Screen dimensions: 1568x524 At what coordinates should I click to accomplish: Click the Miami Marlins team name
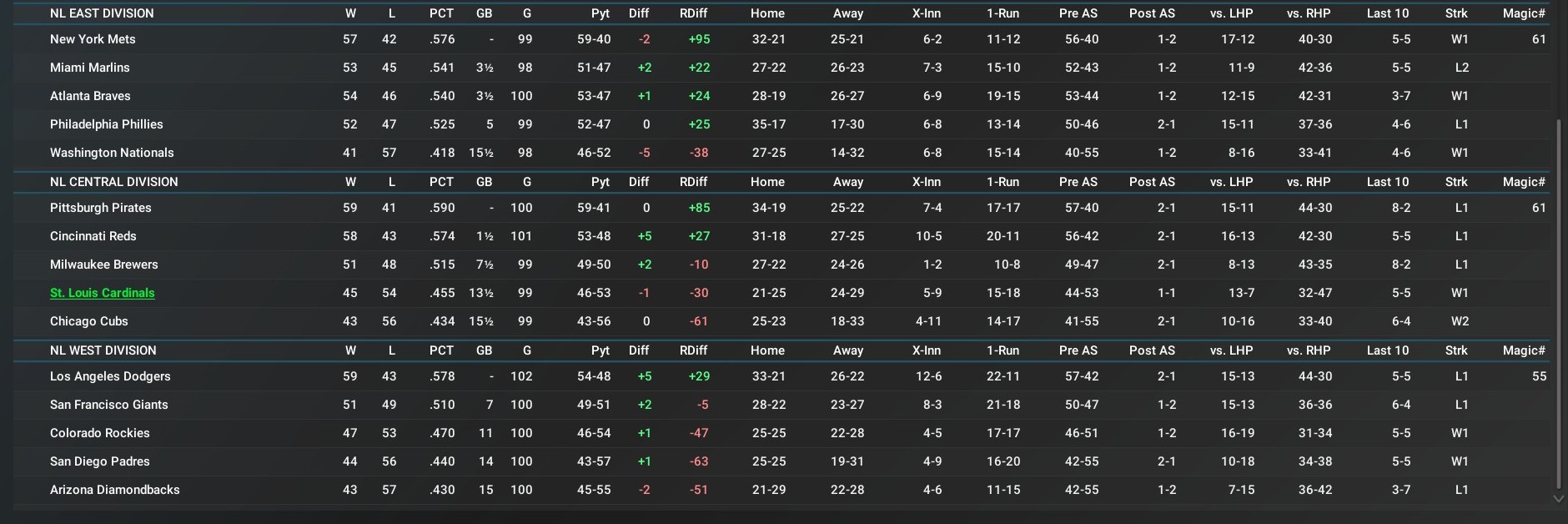[89, 68]
